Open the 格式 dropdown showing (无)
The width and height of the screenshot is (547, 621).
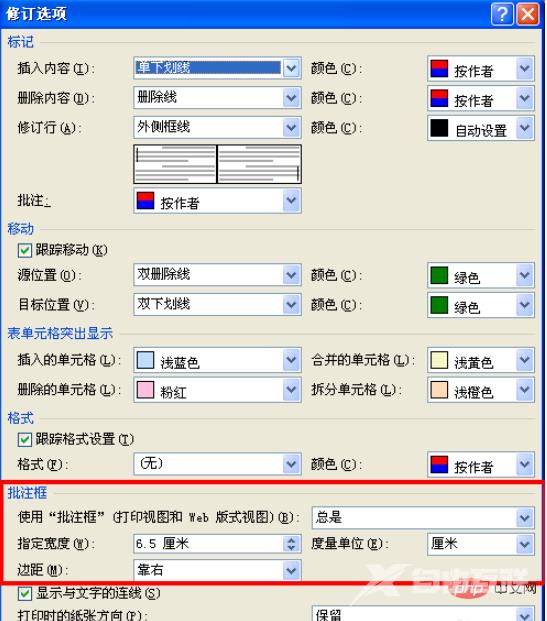pos(217,464)
